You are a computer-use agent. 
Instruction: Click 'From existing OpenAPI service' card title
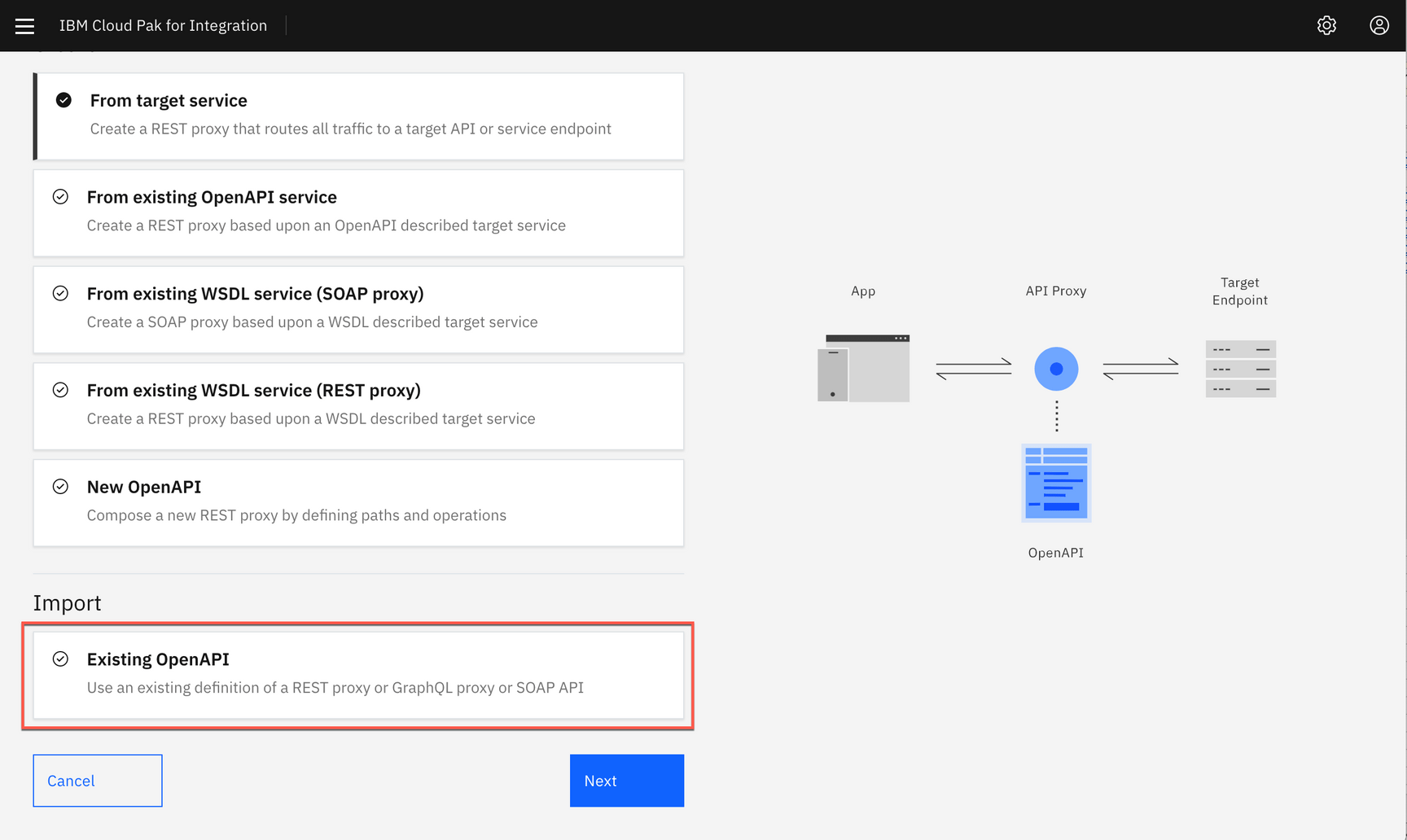(x=212, y=197)
